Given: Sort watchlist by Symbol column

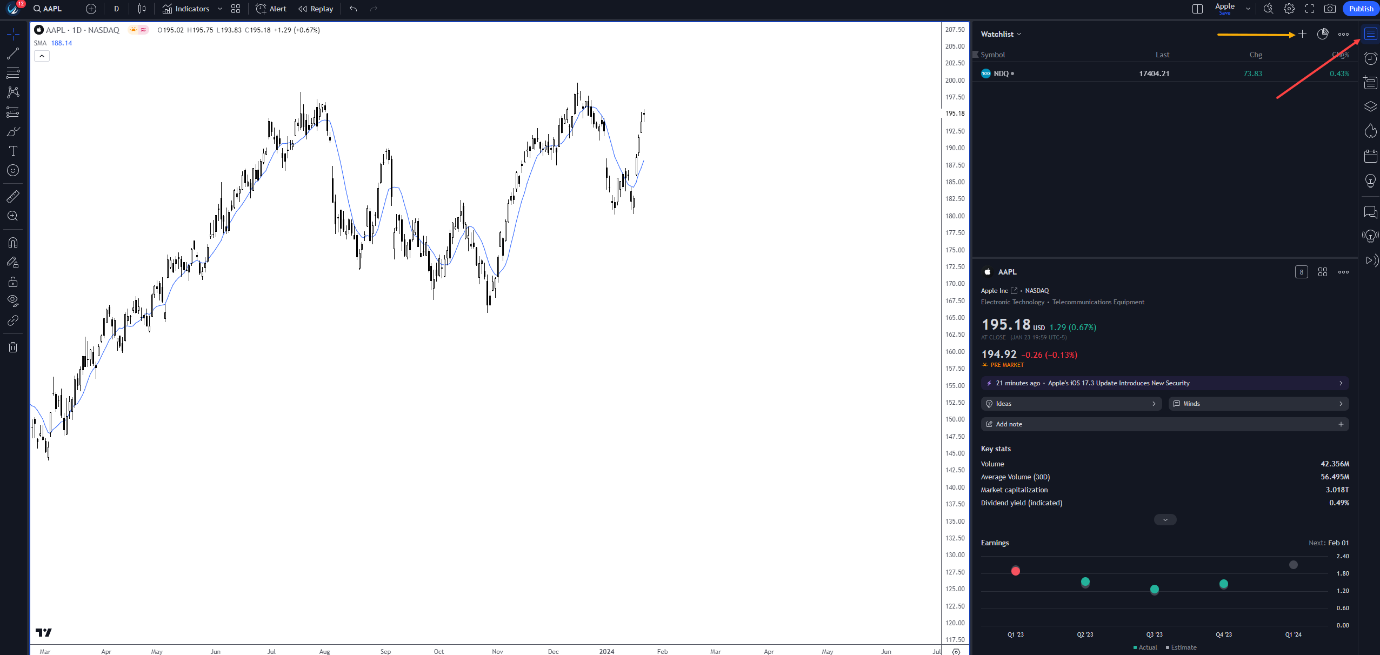Looking at the screenshot, I should point(993,54).
